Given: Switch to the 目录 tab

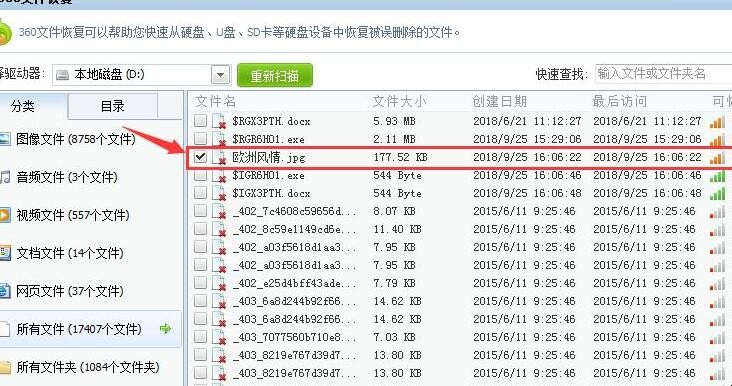Looking at the screenshot, I should [113, 106].
